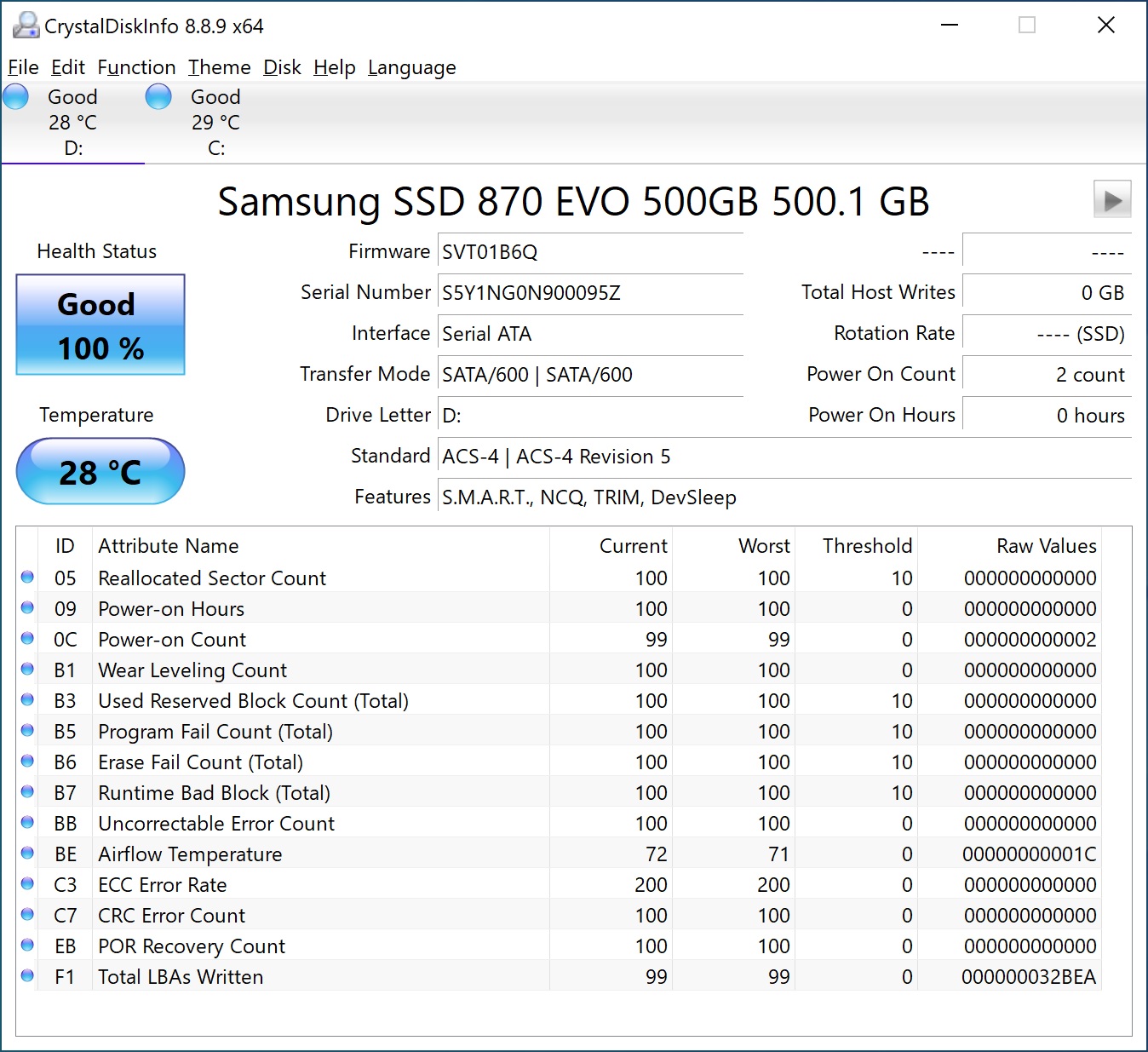Click the status dot for Reallocated Sector Count
1148x1052 pixels.
27,578
